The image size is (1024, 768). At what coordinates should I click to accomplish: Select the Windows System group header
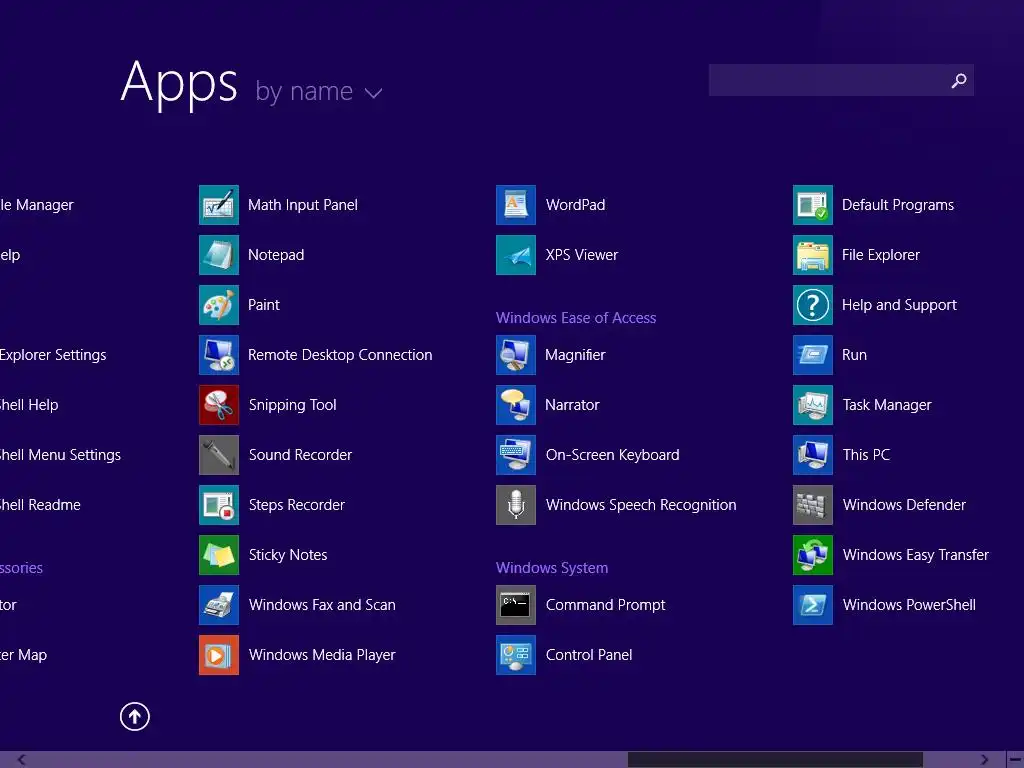[552, 568]
